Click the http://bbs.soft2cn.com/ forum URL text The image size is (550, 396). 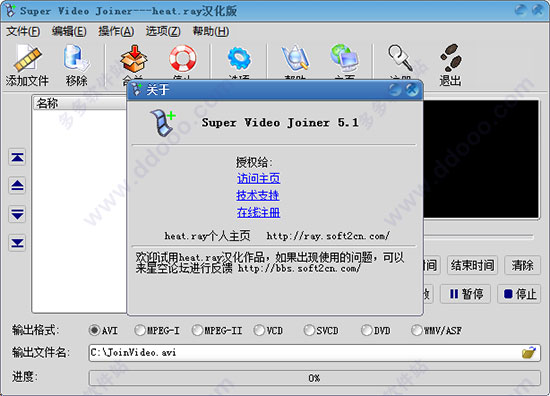pyautogui.click(x=299, y=269)
